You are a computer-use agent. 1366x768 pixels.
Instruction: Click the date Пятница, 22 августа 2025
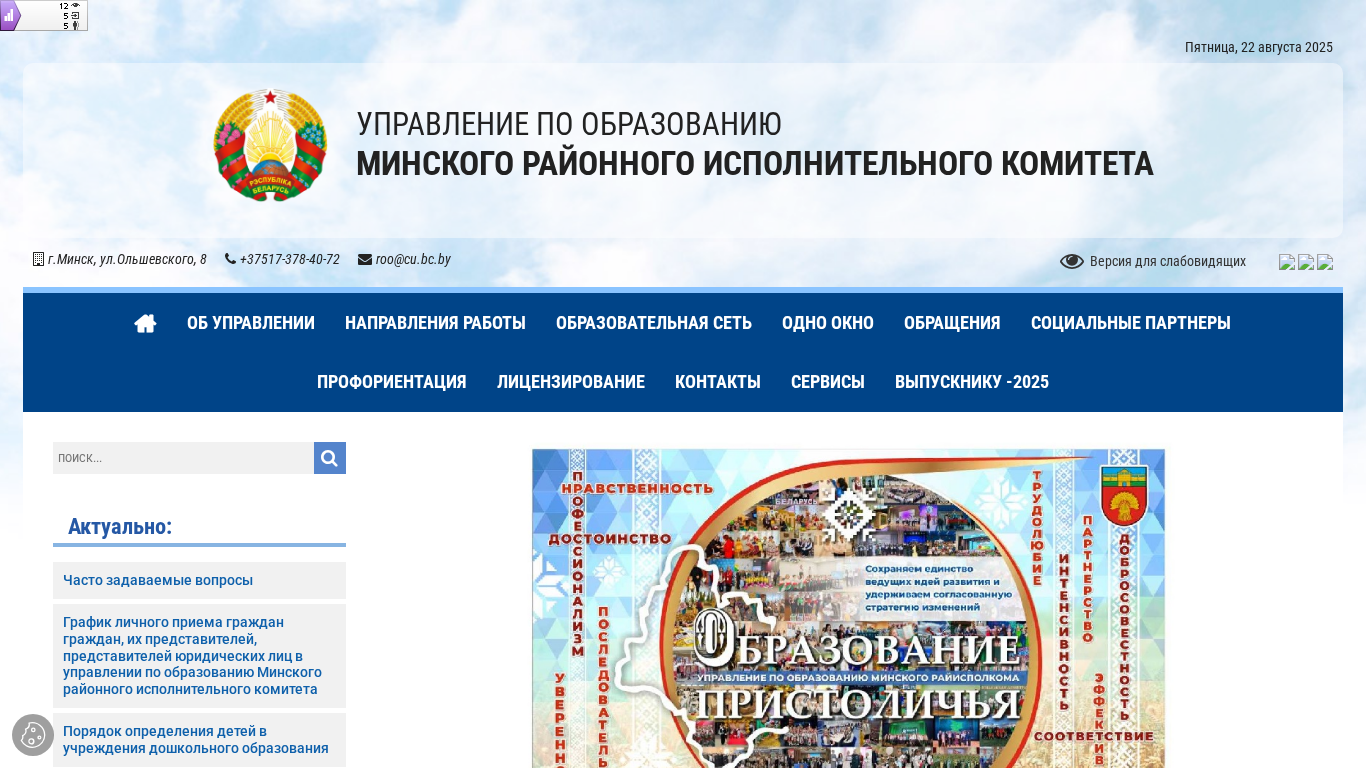pyautogui.click(x=1259, y=47)
